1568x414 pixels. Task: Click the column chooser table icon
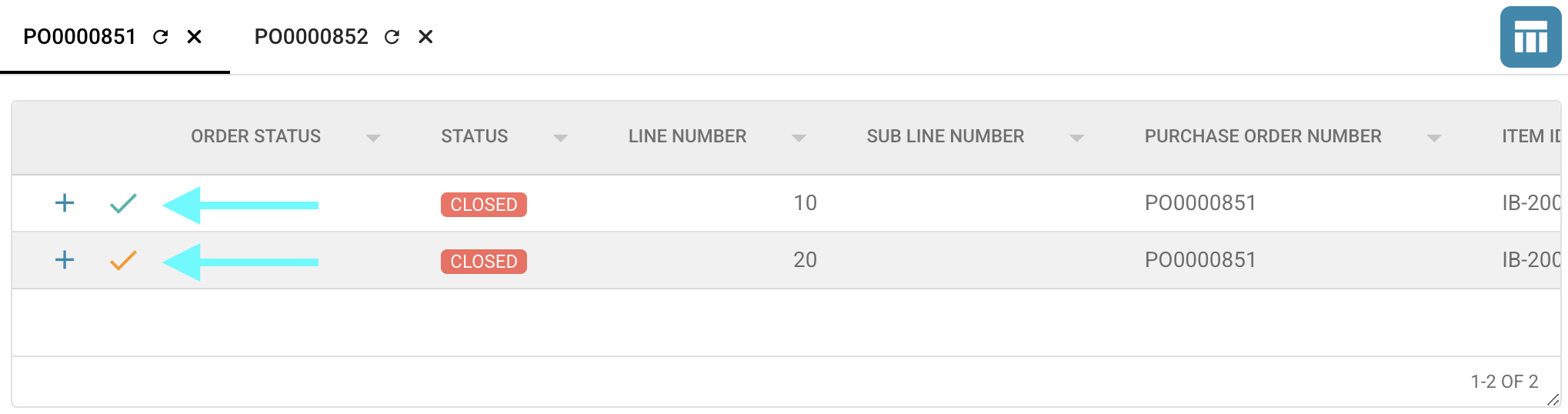click(1530, 37)
